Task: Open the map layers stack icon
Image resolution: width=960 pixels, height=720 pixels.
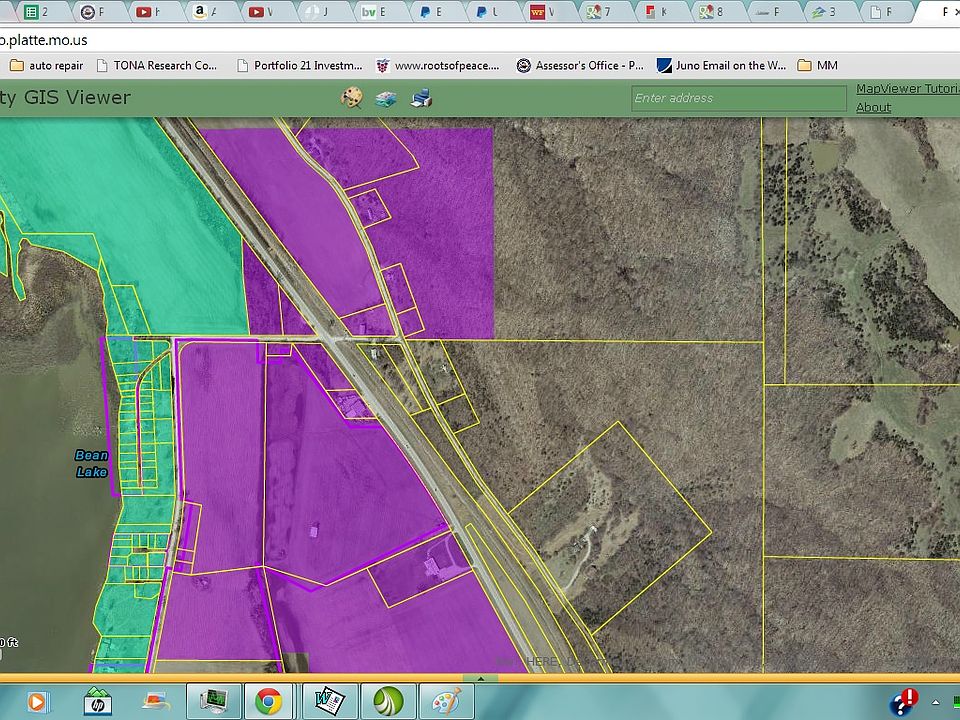Action: (386, 98)
